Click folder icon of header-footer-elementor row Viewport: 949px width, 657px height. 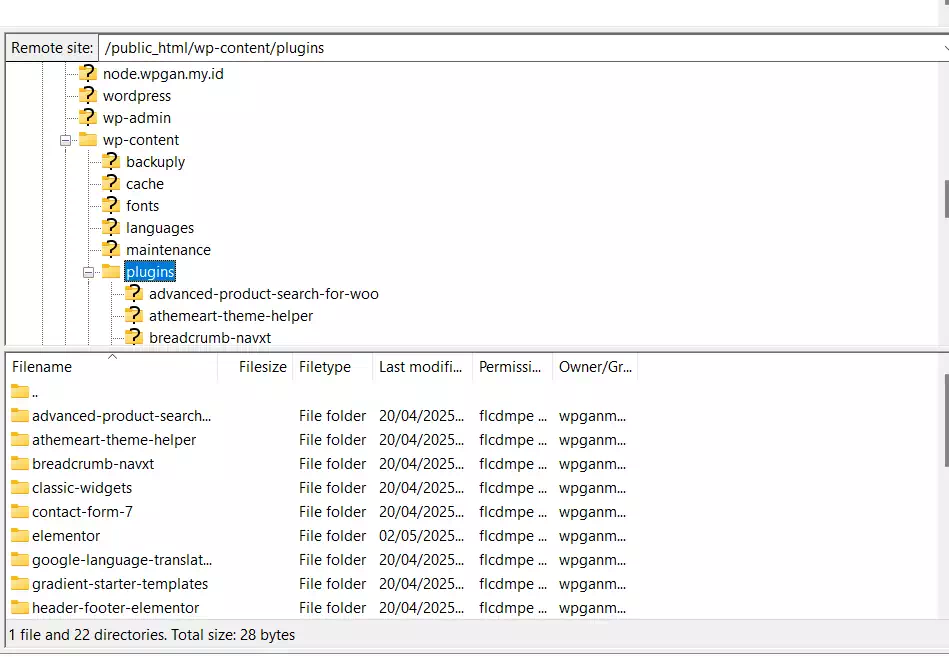tap(20, 608)
